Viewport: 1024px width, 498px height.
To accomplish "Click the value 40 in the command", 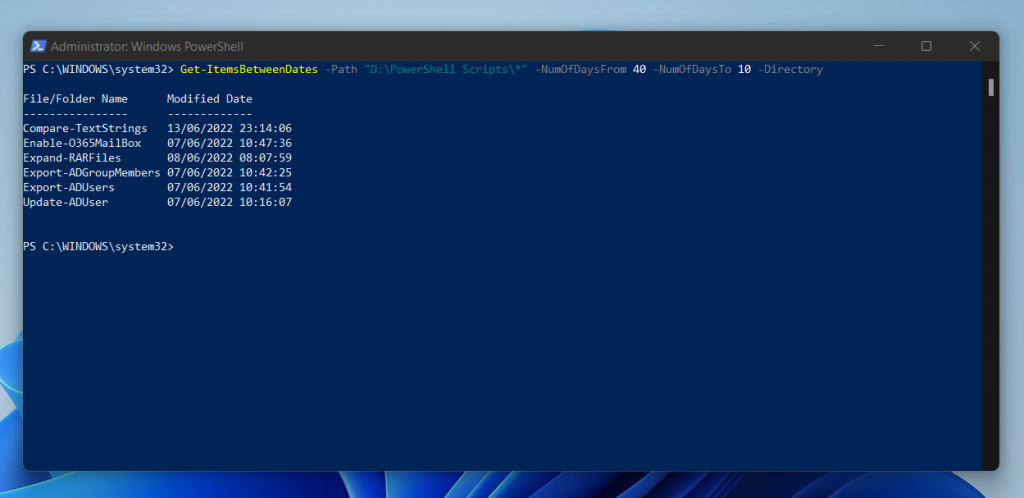I will [639, 69].
